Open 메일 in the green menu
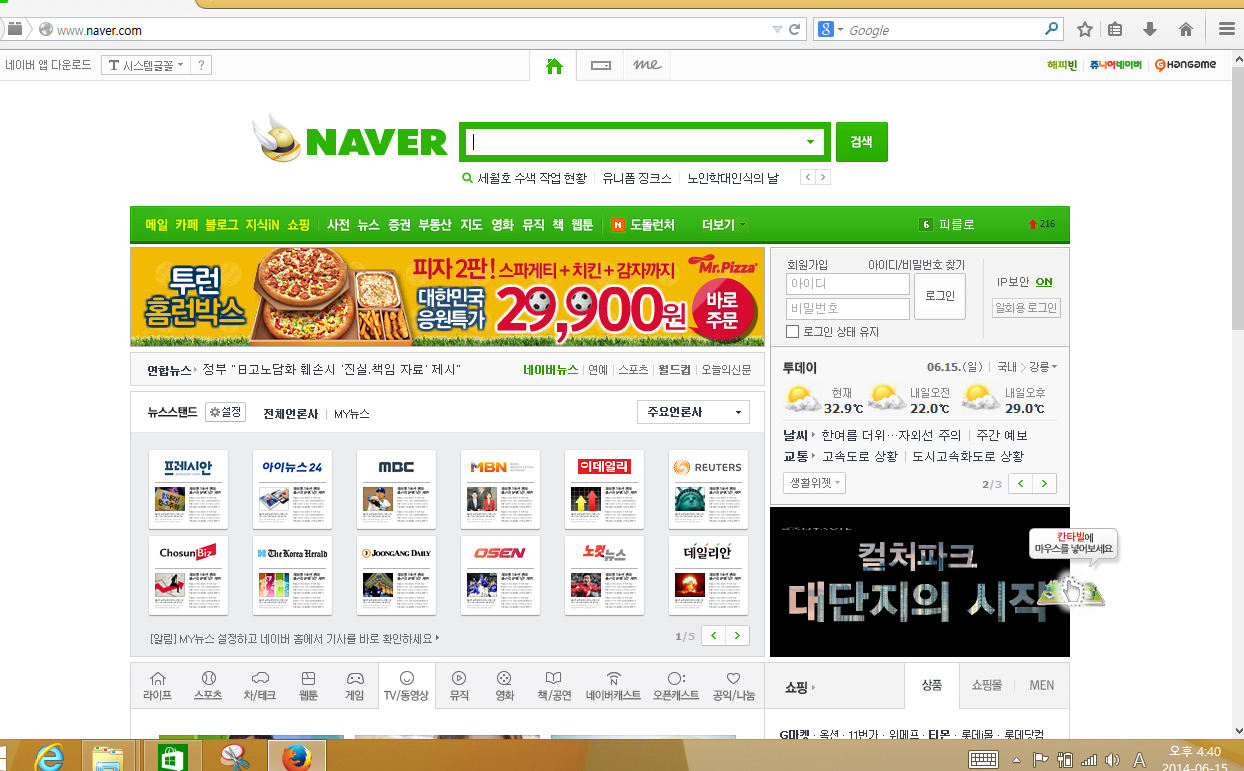1244x771 pixels. click(x=157, y=225)
